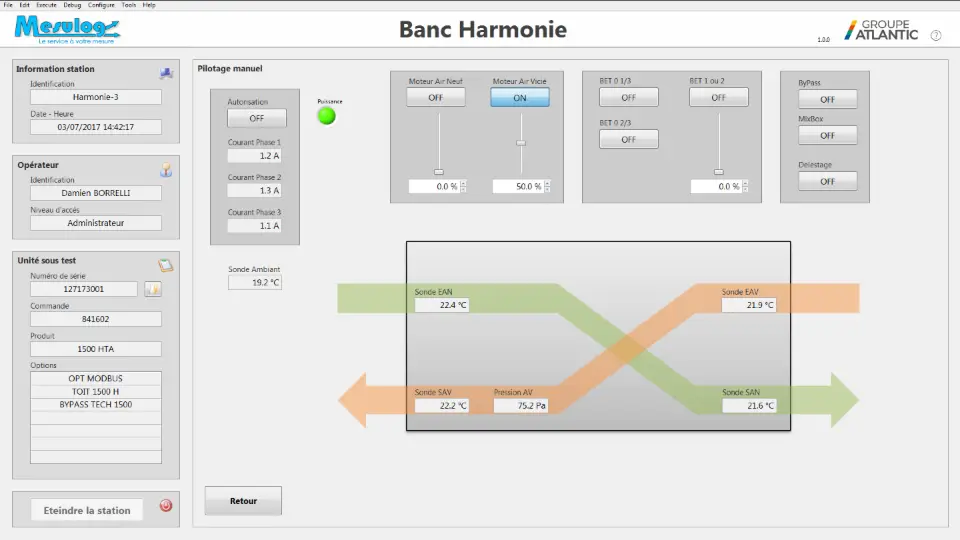Click the Opérateur user icon

166,170
